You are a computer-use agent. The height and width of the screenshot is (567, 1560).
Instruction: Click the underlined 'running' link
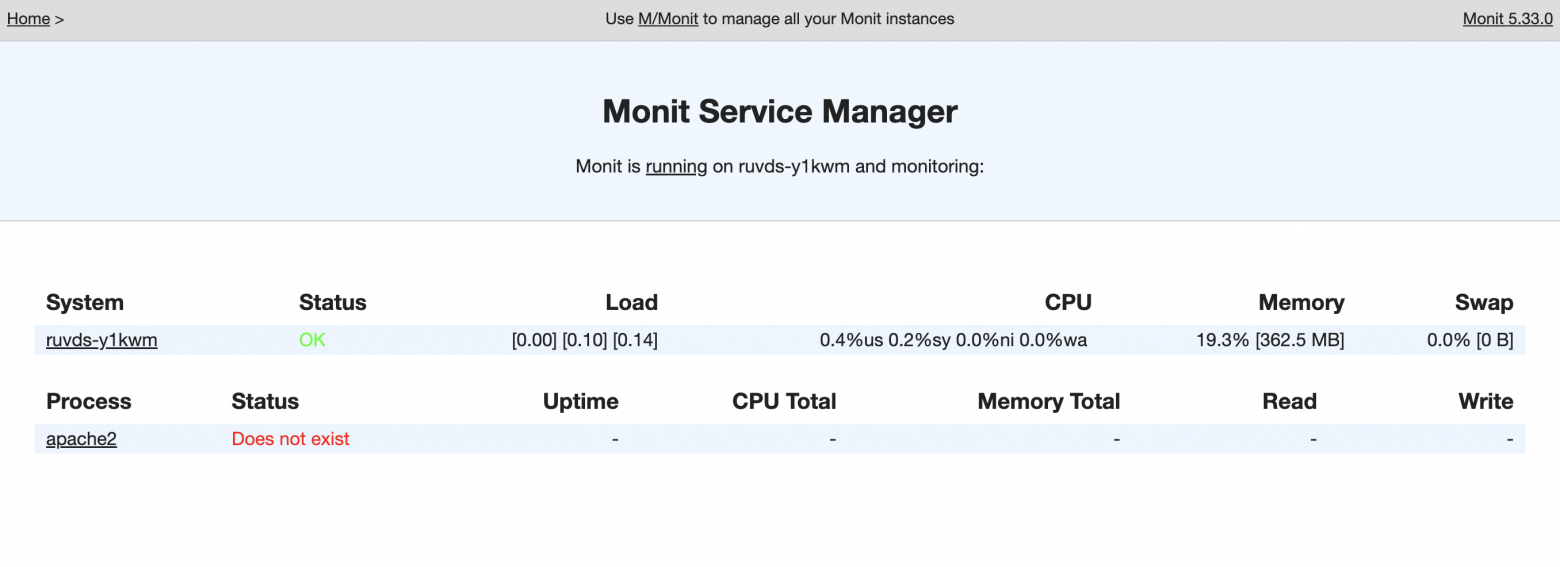tap(676, 167)
